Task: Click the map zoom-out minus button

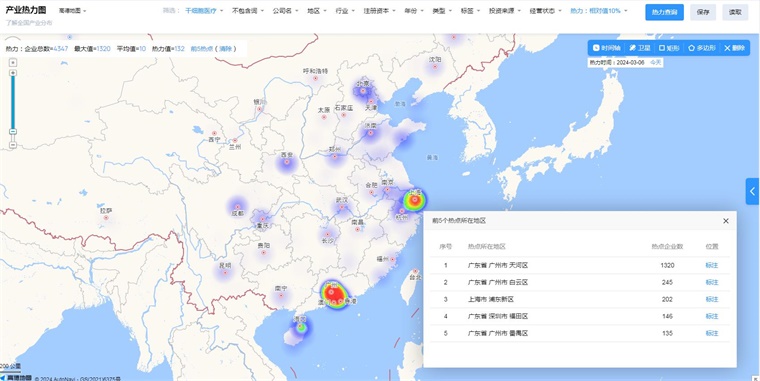Action: (13, 145)
